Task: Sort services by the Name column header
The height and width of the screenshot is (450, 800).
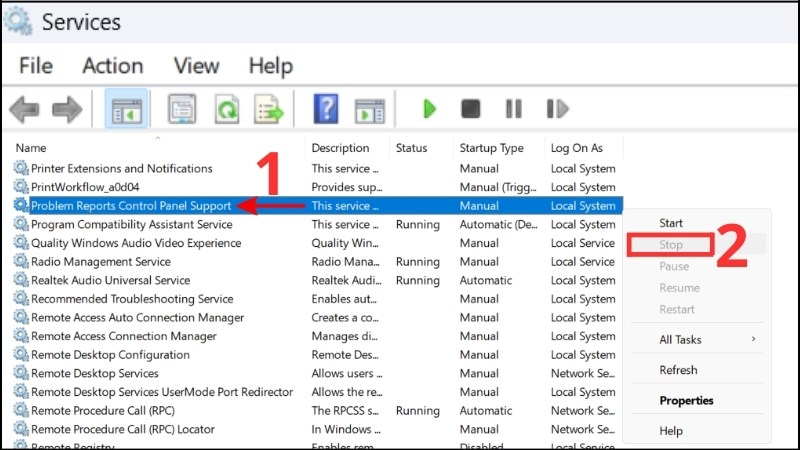Action: [x=32, y=148]
